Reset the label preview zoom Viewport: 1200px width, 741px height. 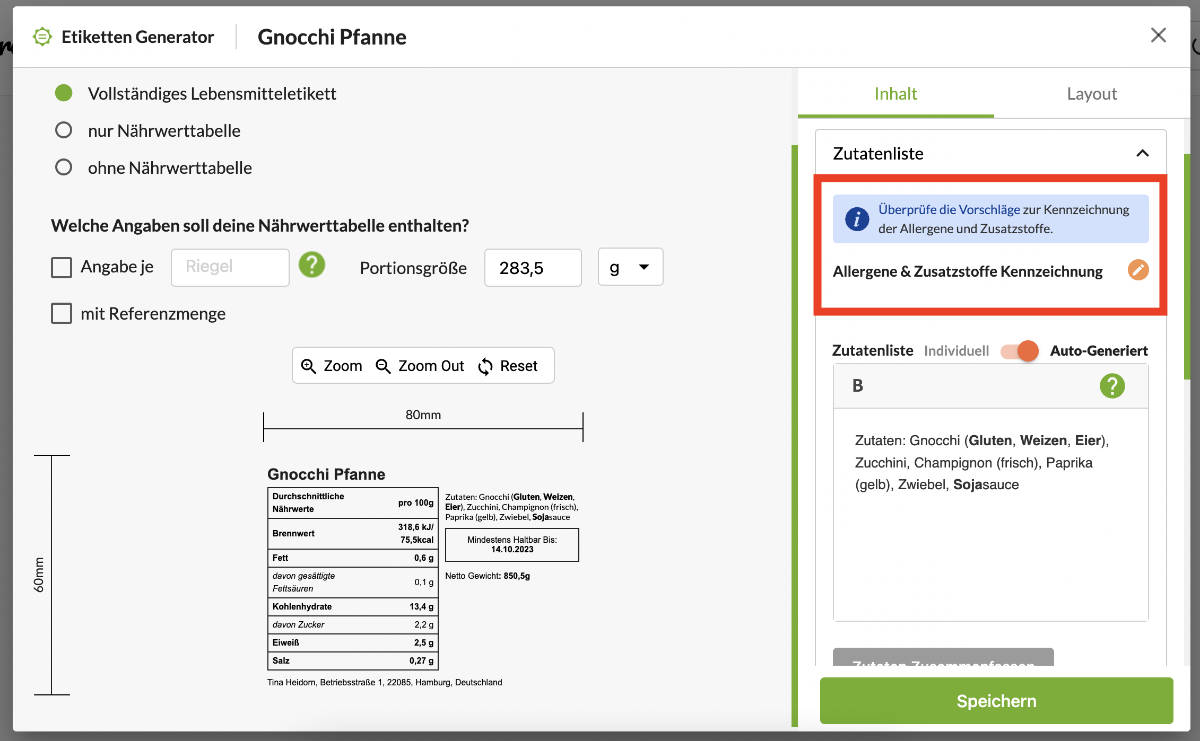pyautogui.click(x=508, y=366)
